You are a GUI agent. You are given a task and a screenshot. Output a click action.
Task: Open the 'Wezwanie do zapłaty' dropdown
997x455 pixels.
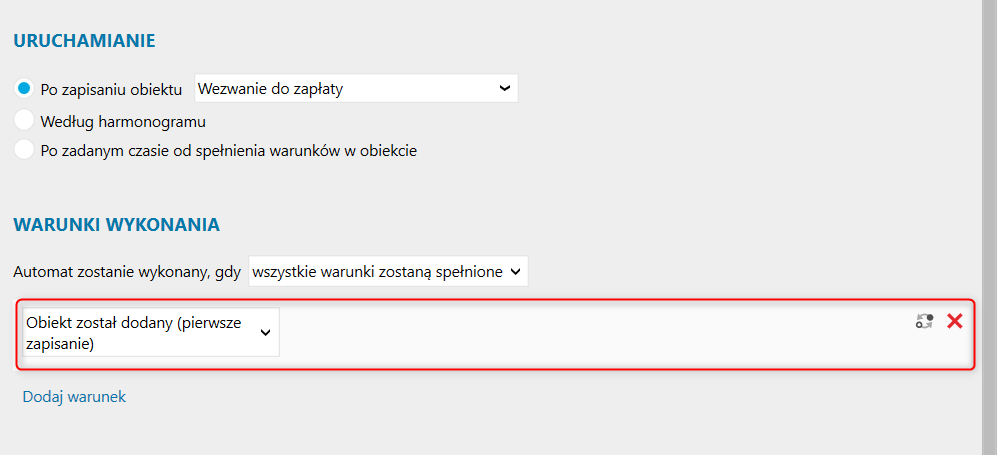tap(355, 88)
